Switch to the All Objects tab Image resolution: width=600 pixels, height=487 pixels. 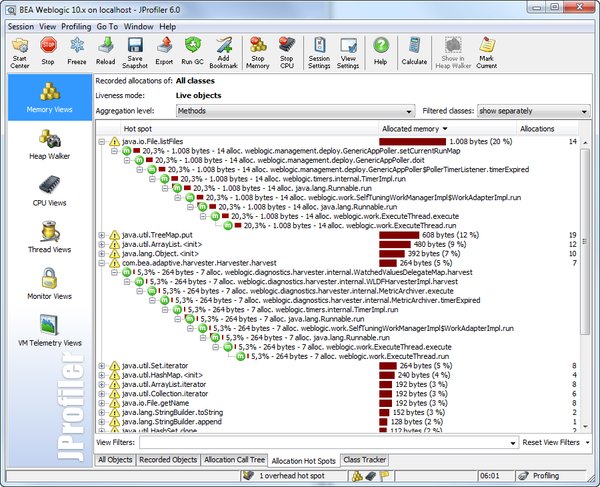[x=115, y=460]
